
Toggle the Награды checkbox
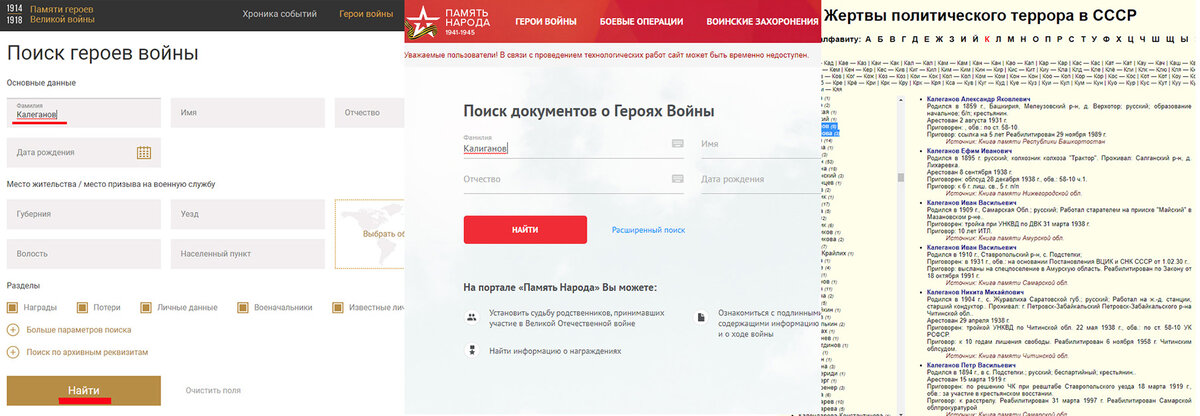[13, 307]
